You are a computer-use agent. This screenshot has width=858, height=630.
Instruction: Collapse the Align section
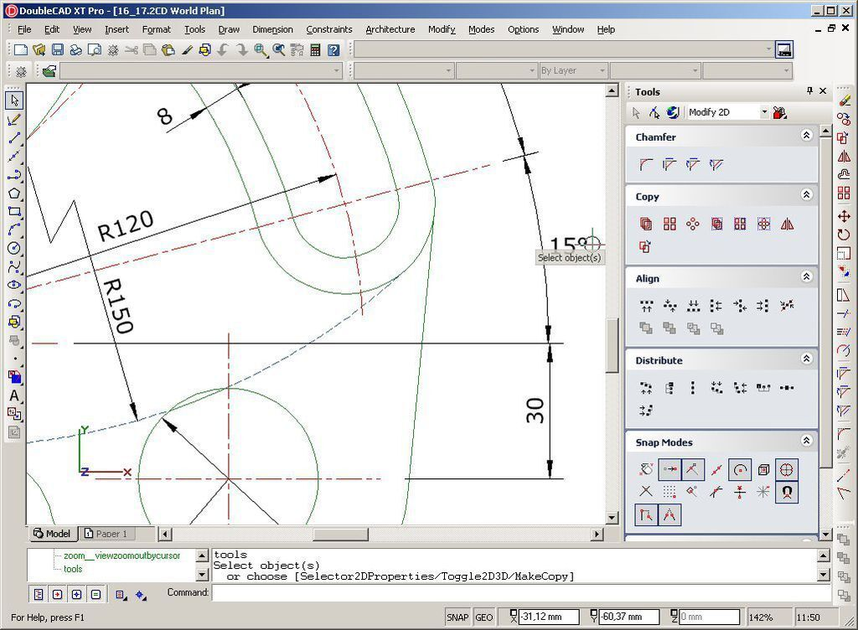(x=808, y=277)
